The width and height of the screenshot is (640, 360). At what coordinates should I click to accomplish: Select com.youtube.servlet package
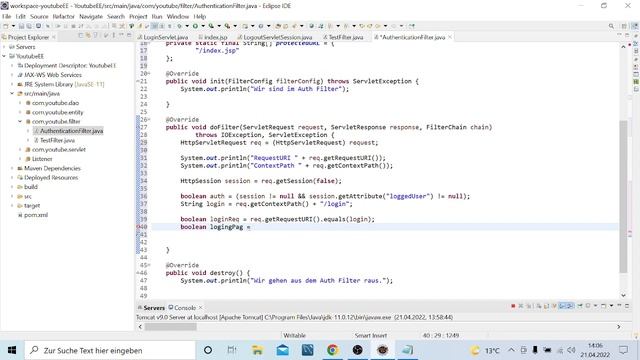(56, 150)
